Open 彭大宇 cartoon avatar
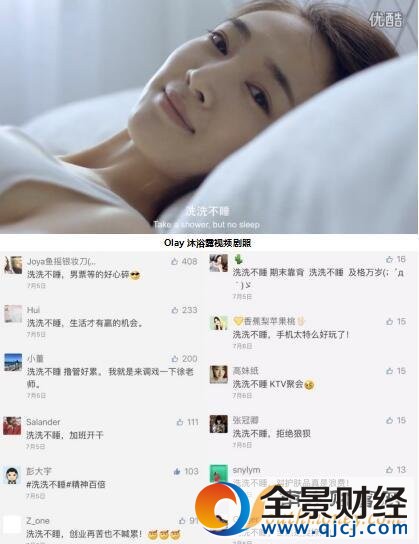This screenshot has height=544, width=419. [12, 475]
